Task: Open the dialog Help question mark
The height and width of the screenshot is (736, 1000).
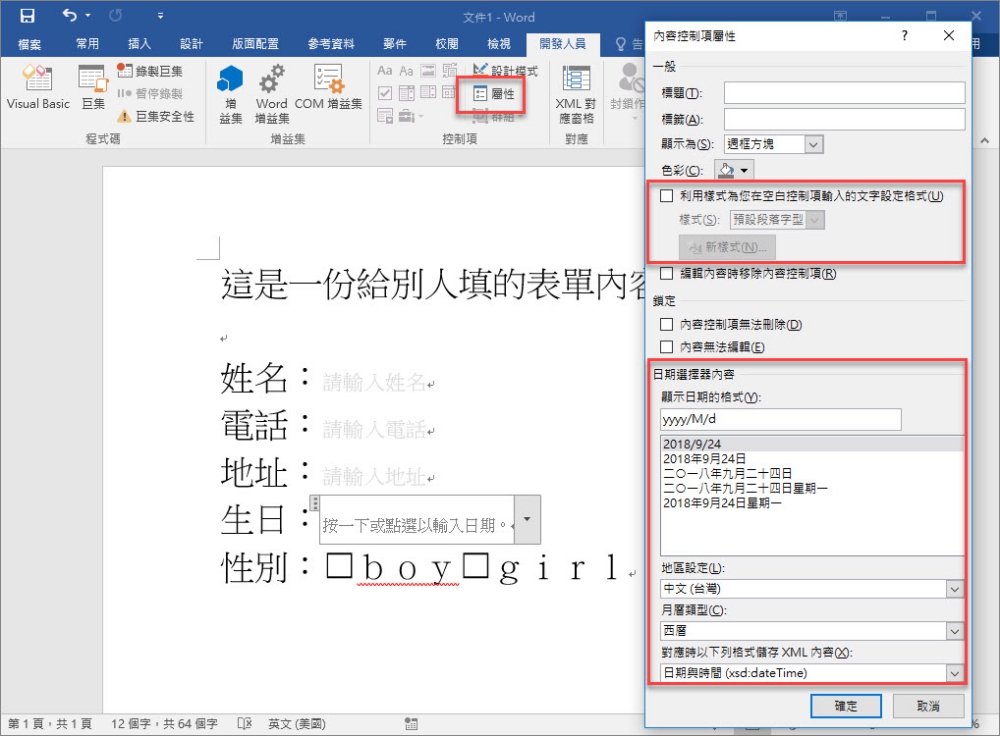Action: click(x=904, y=35)
